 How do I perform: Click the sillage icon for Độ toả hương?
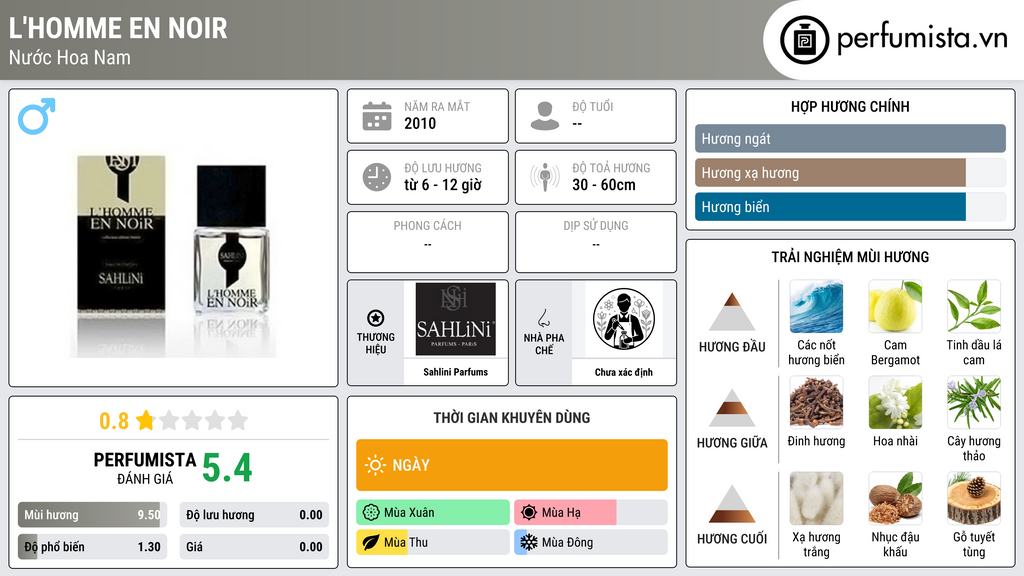click(x=545, y=177)
